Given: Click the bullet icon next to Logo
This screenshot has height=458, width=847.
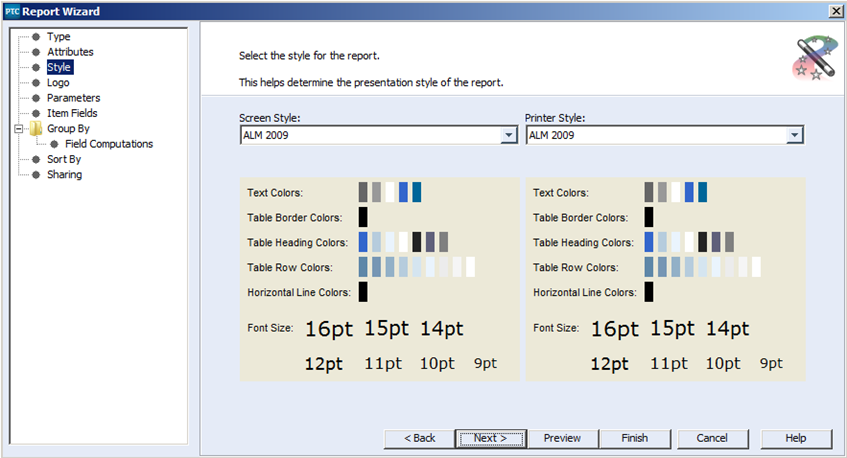Looking at the screenshot, I should [36, 83].
